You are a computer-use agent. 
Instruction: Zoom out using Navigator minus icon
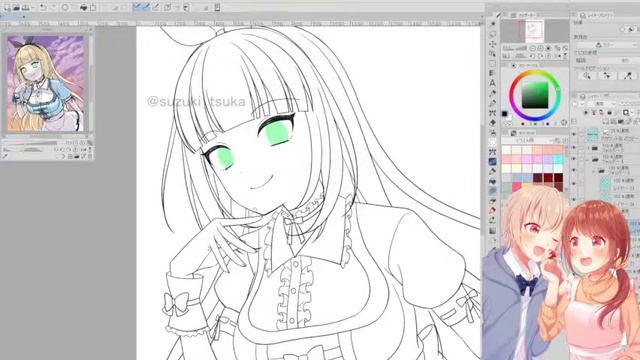[533, 48]
